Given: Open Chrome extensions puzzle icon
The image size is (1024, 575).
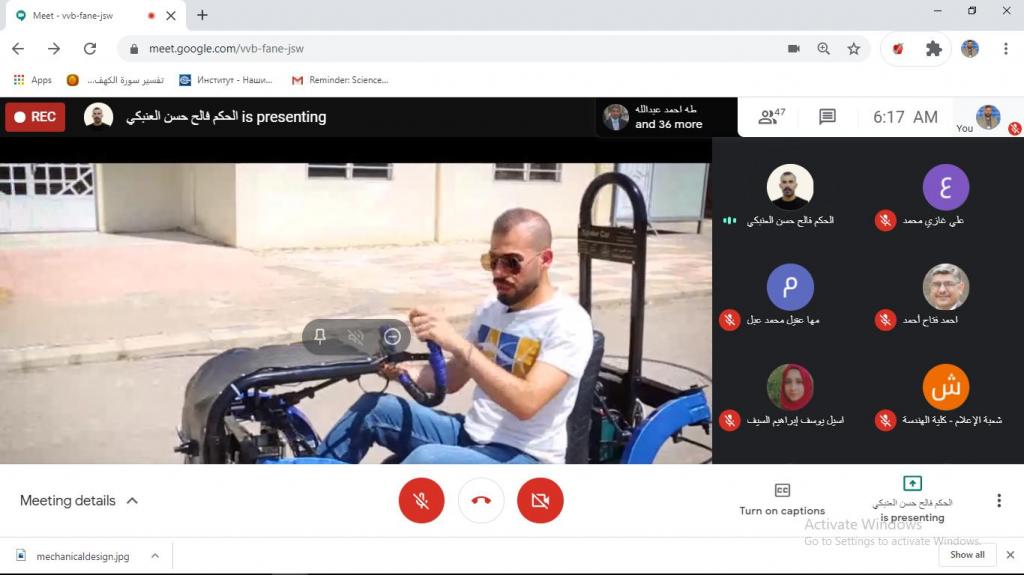Looking at the screenshot, I should (x=934, y=48).
